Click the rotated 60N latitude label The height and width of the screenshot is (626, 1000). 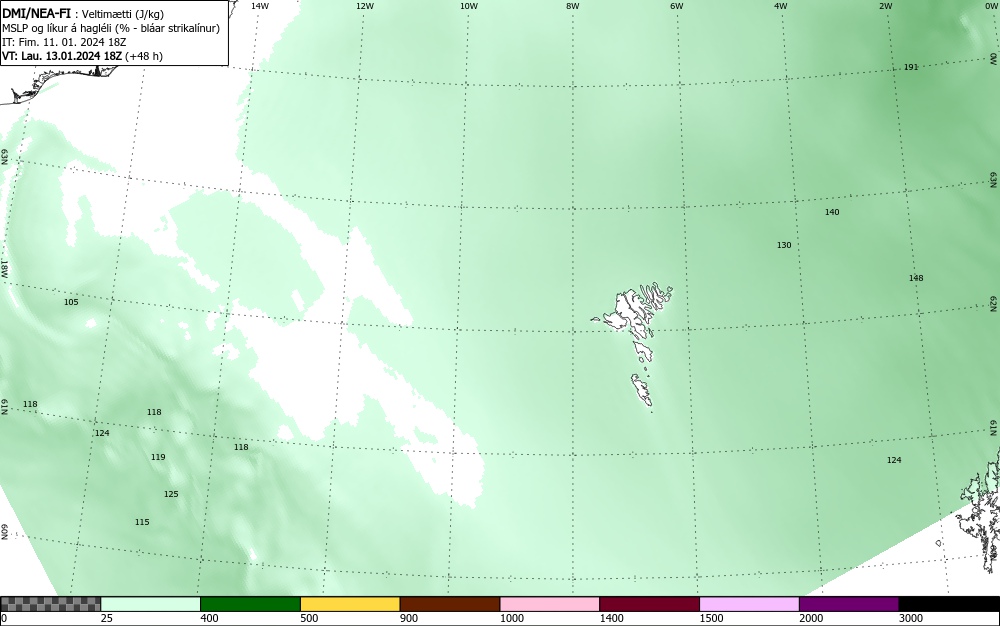click(x=4, y=532)
